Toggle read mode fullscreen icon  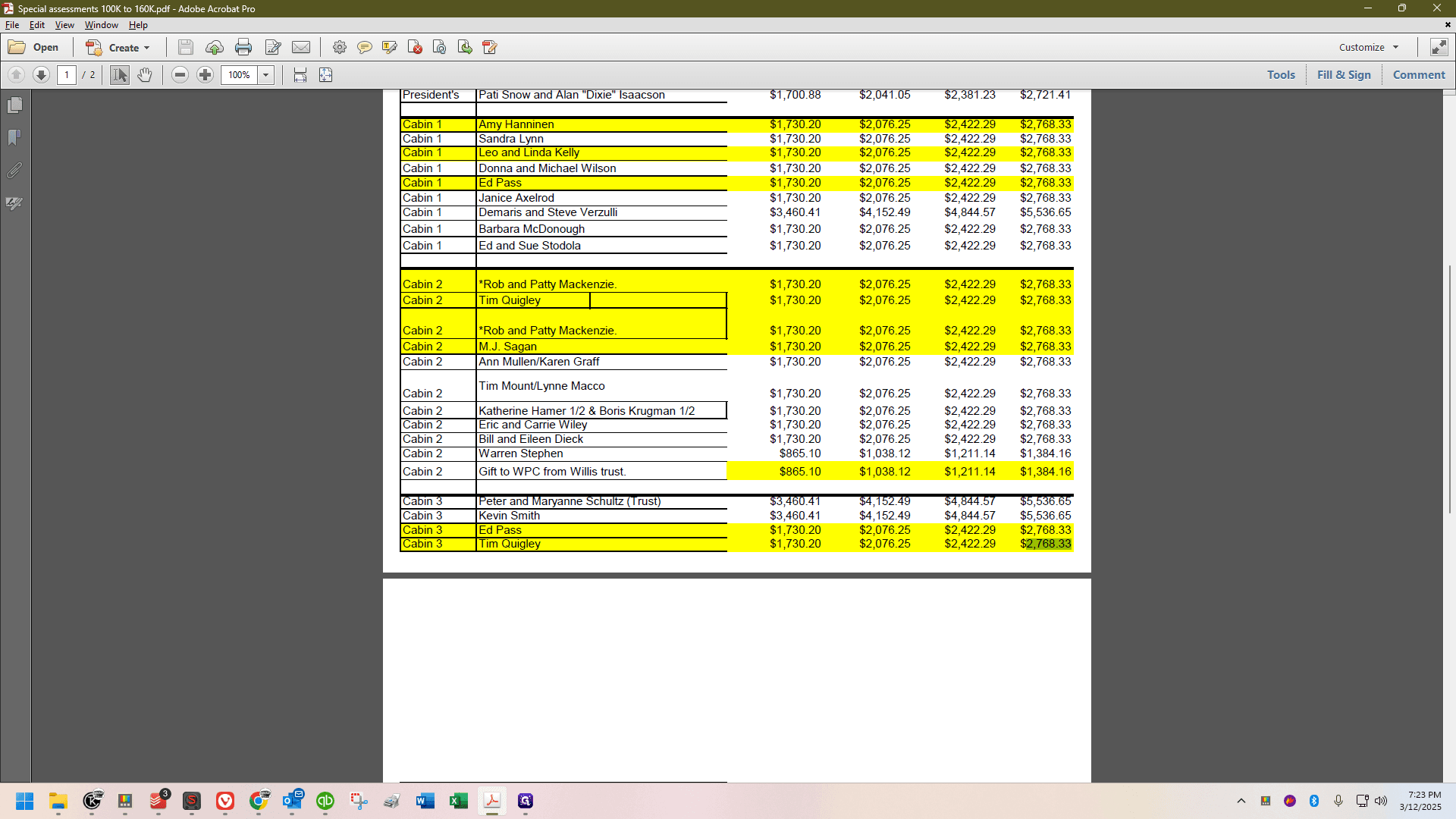point(1439,47)
